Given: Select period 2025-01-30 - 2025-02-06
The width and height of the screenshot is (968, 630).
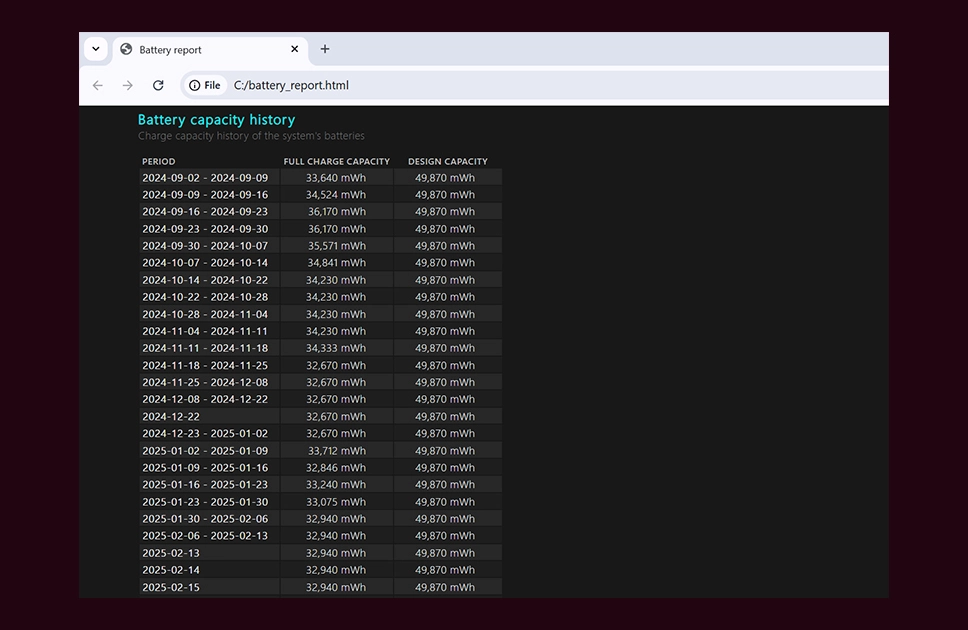Looking at the screenshot, I should 205,519.
